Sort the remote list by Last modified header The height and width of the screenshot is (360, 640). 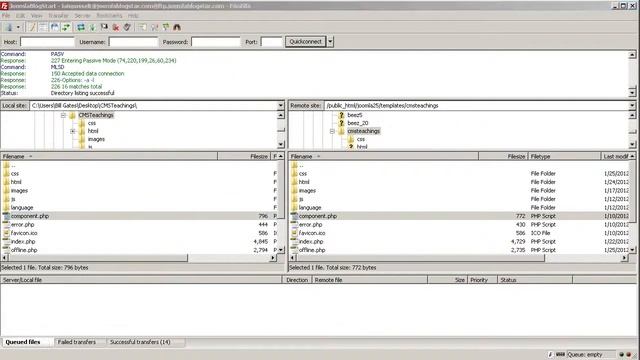616,156
